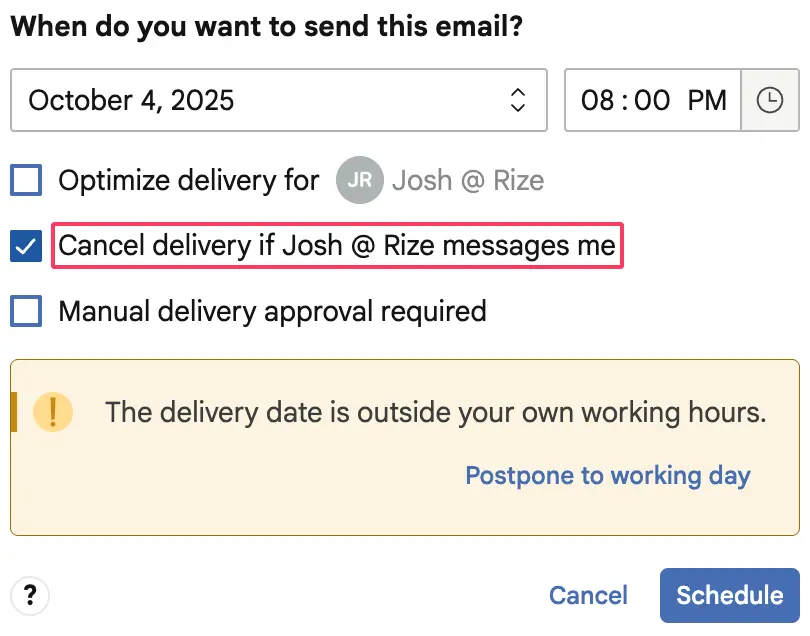Click the question mark help icon

pyautogui.click(x=30, y=596)
